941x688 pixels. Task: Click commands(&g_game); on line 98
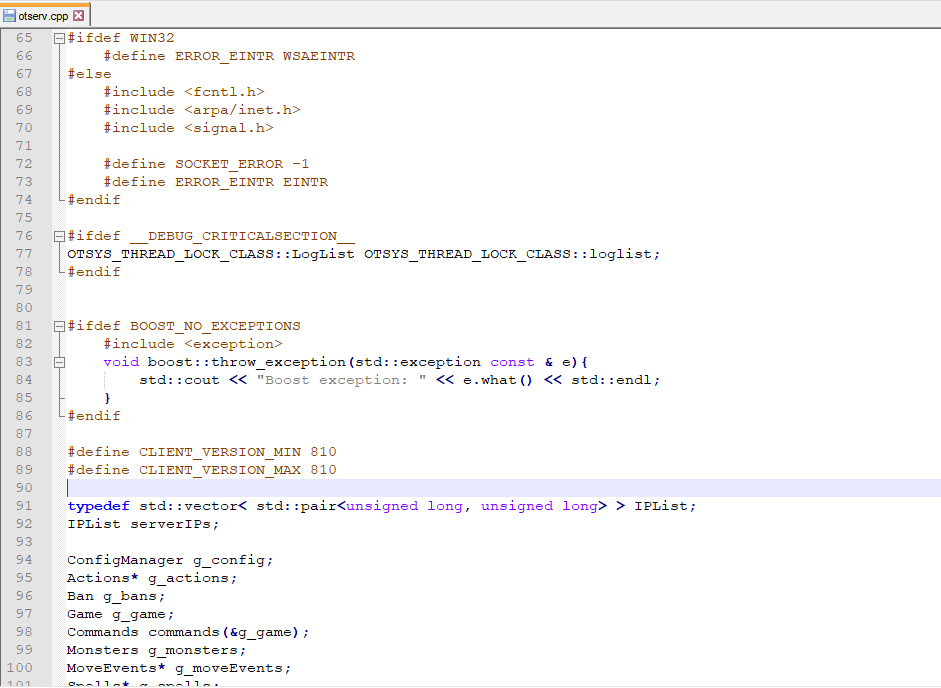tap(229, 632)
